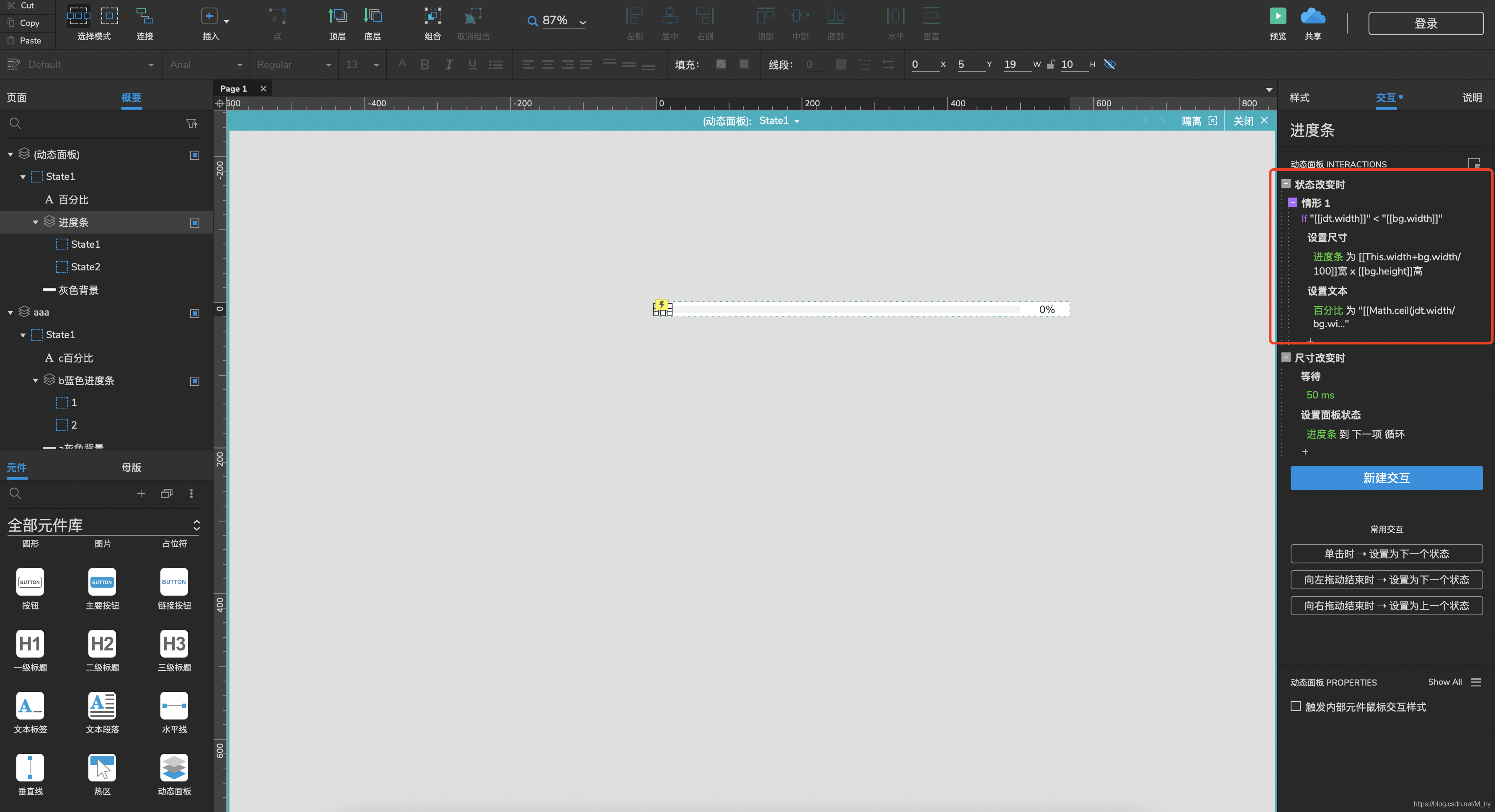Toggle the b蓝色进度条 row view indicator
Screen dimensions: 1495x812
coord(195,381)
